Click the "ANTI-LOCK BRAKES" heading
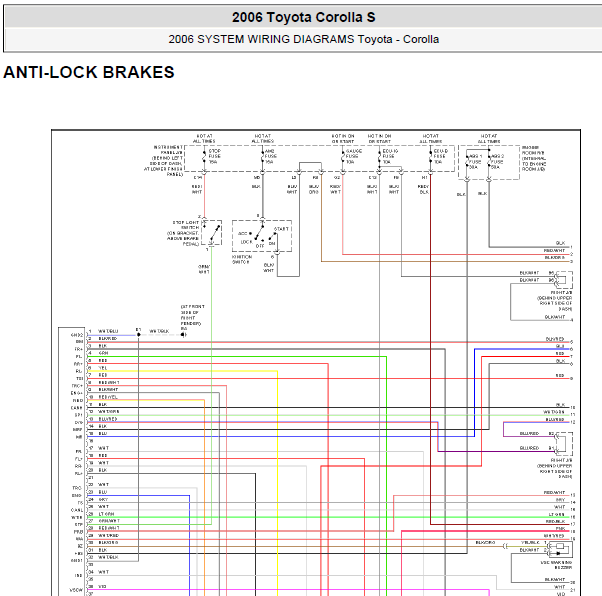 coord(89,72)
